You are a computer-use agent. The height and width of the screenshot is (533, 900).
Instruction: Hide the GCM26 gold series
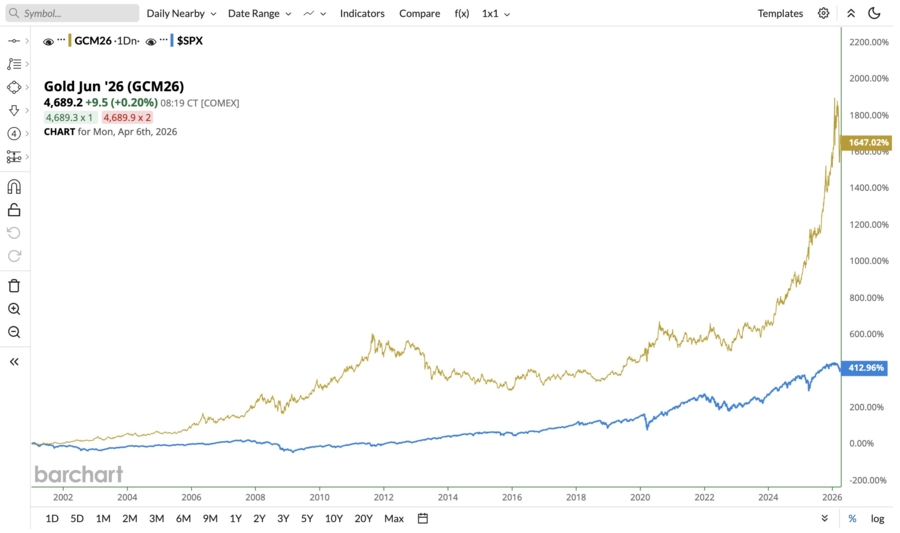[48, 42]
